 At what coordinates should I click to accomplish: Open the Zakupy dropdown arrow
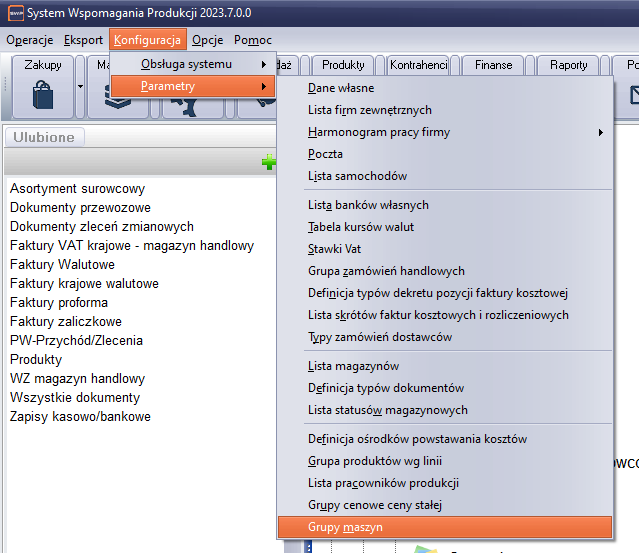(80, 88)
